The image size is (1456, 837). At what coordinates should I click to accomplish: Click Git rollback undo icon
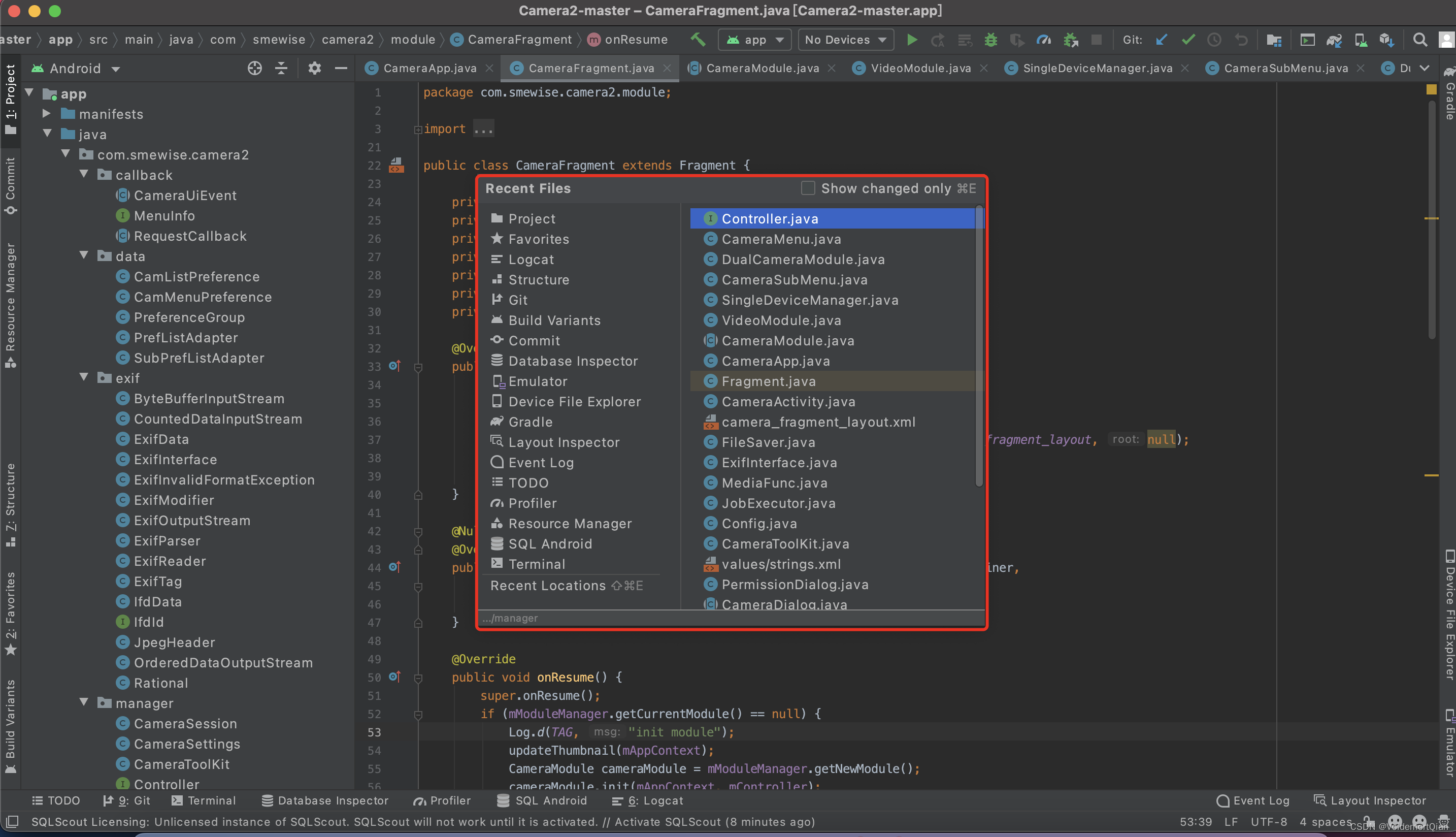(x=1241, y=40)
